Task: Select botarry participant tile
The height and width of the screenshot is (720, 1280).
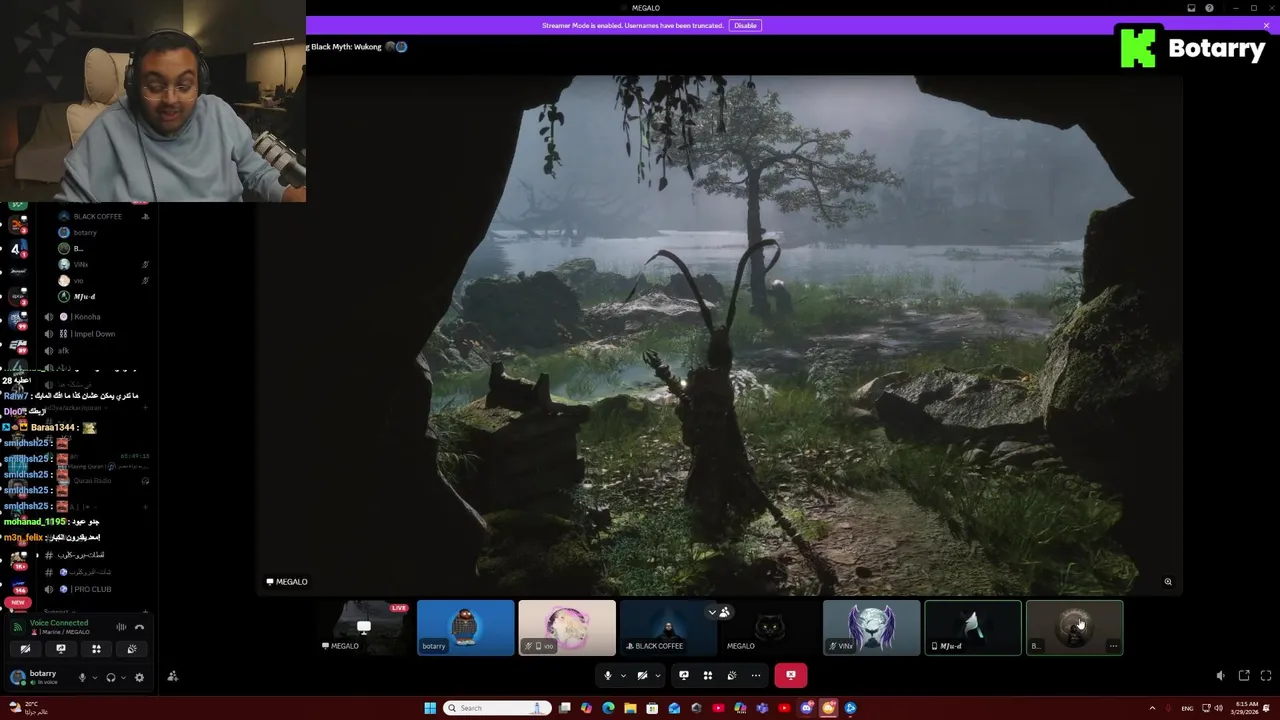Action: pyautogui.click(x=465, y=627)
